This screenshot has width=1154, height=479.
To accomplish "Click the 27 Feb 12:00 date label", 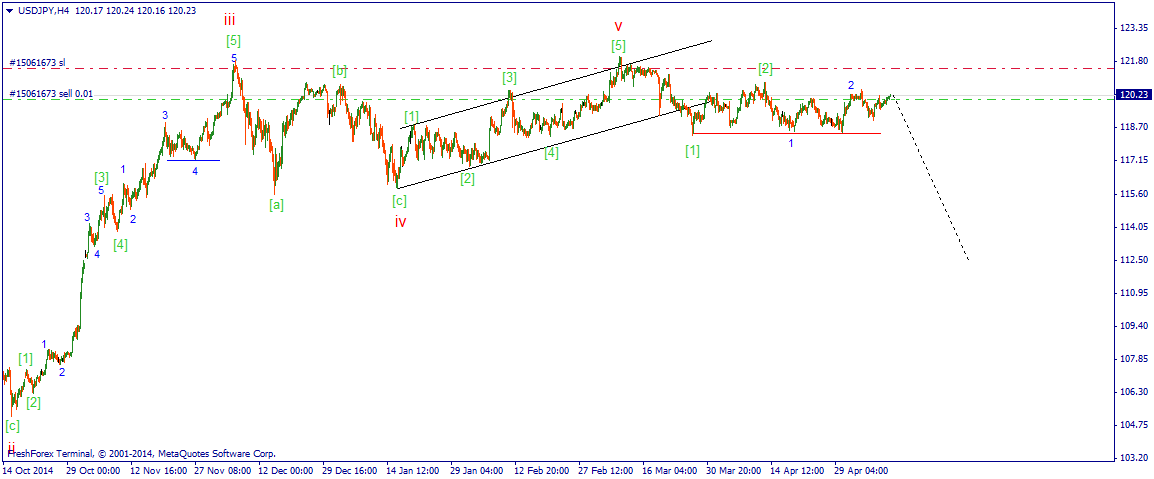I will 606,469.
